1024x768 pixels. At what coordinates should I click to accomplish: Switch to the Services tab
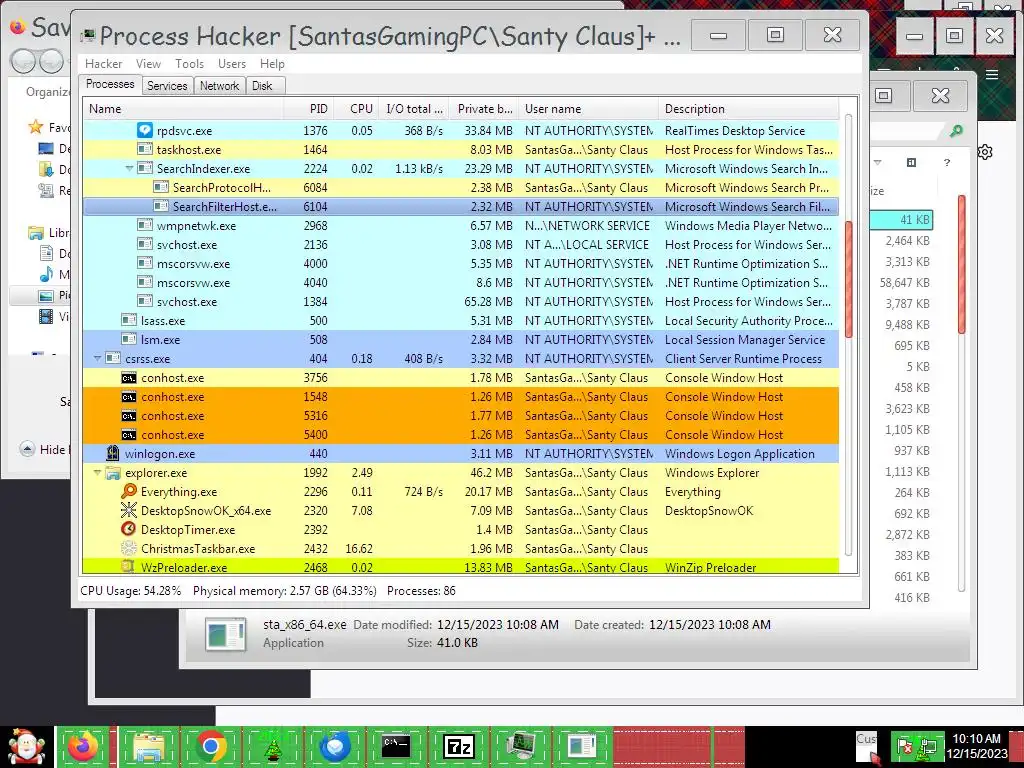point(167,86)
